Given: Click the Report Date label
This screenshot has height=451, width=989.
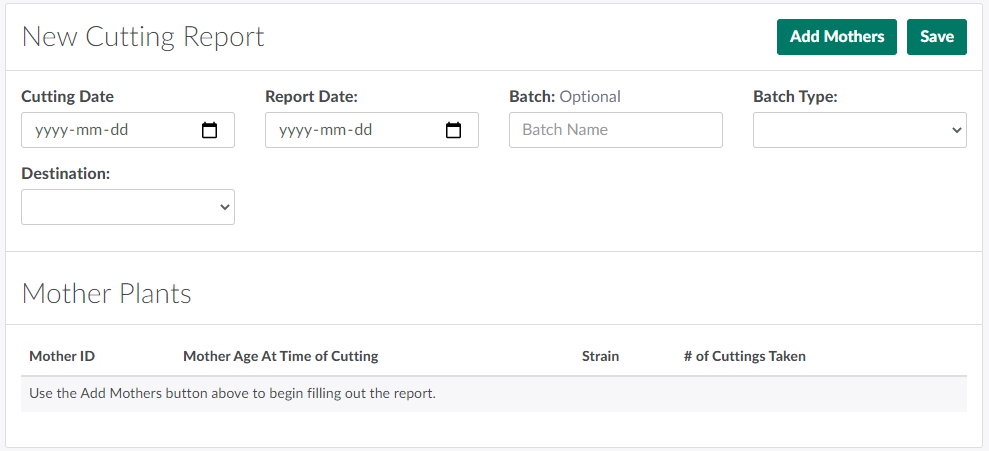Looking at the screenshot, I should 311,97.
